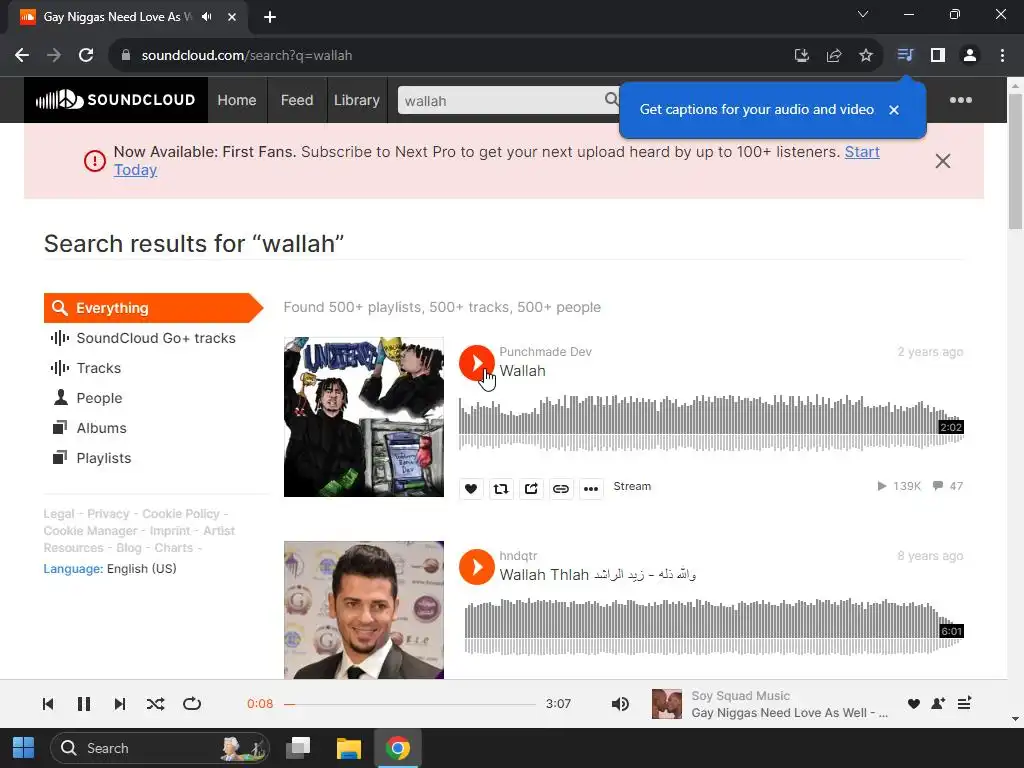Go to SoundCloud home via logo
The height and width of the screenshot is (768, 1024).
click(x=116, y=100)
